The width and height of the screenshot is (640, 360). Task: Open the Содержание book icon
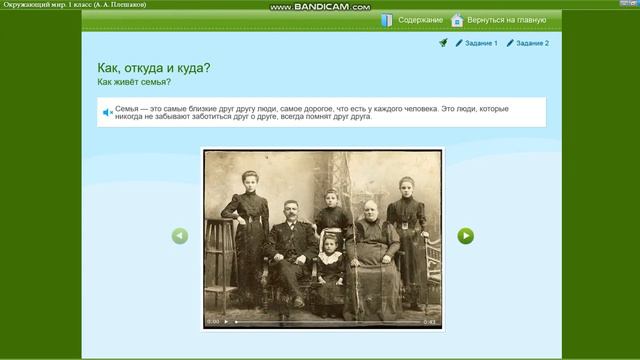click(x=386, y=20)
